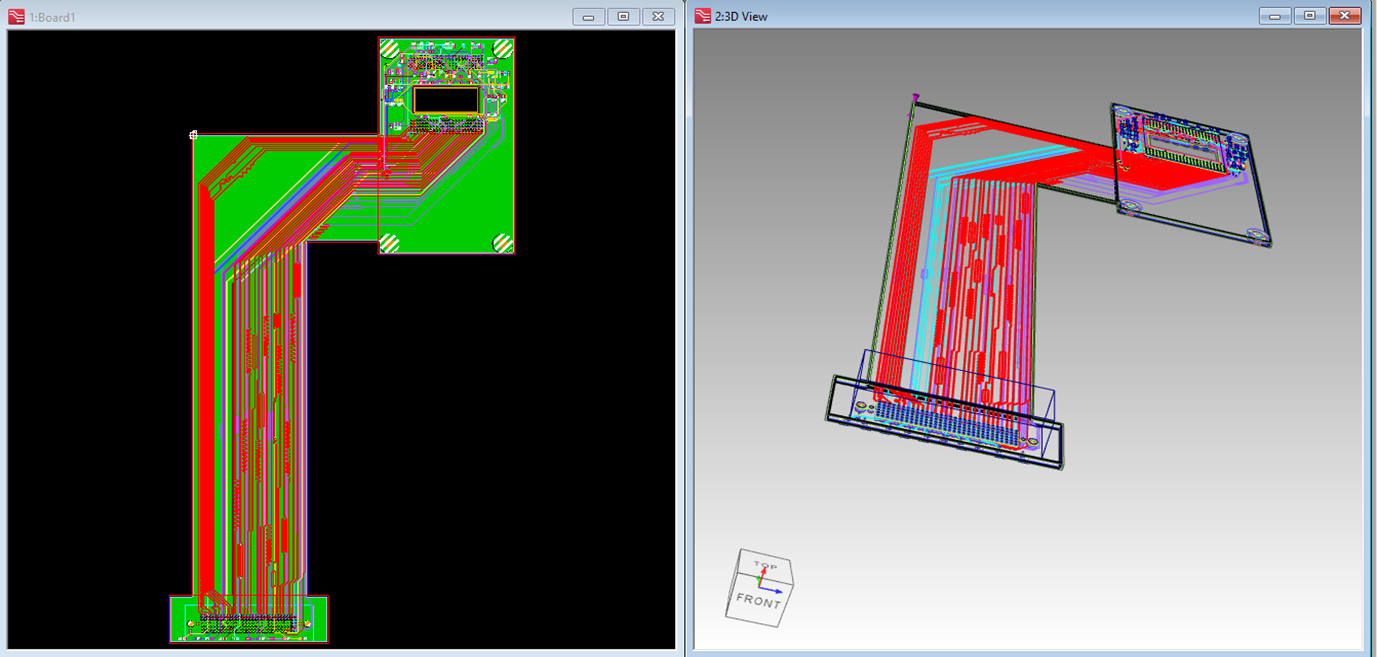Close the 3D View window
1378x657 pixels.
click(1345, 16)
